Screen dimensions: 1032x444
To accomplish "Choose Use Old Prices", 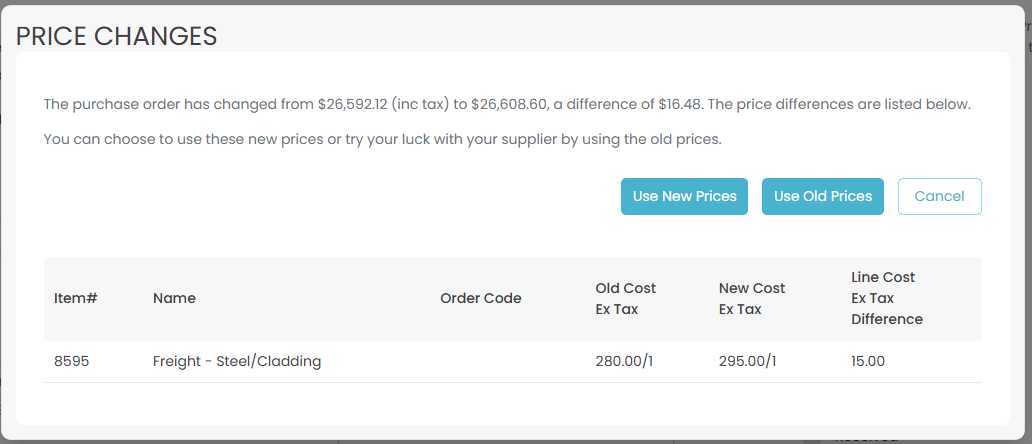I will (x=823, y=196).
